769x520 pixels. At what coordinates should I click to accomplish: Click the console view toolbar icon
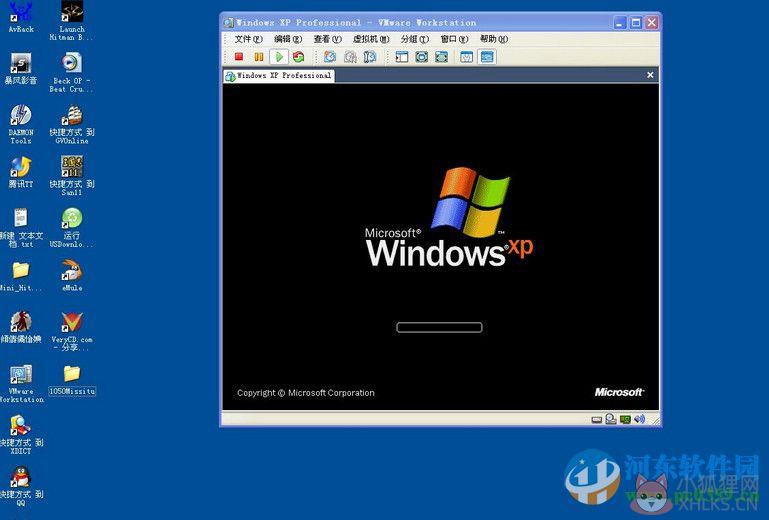click(487, 57)
